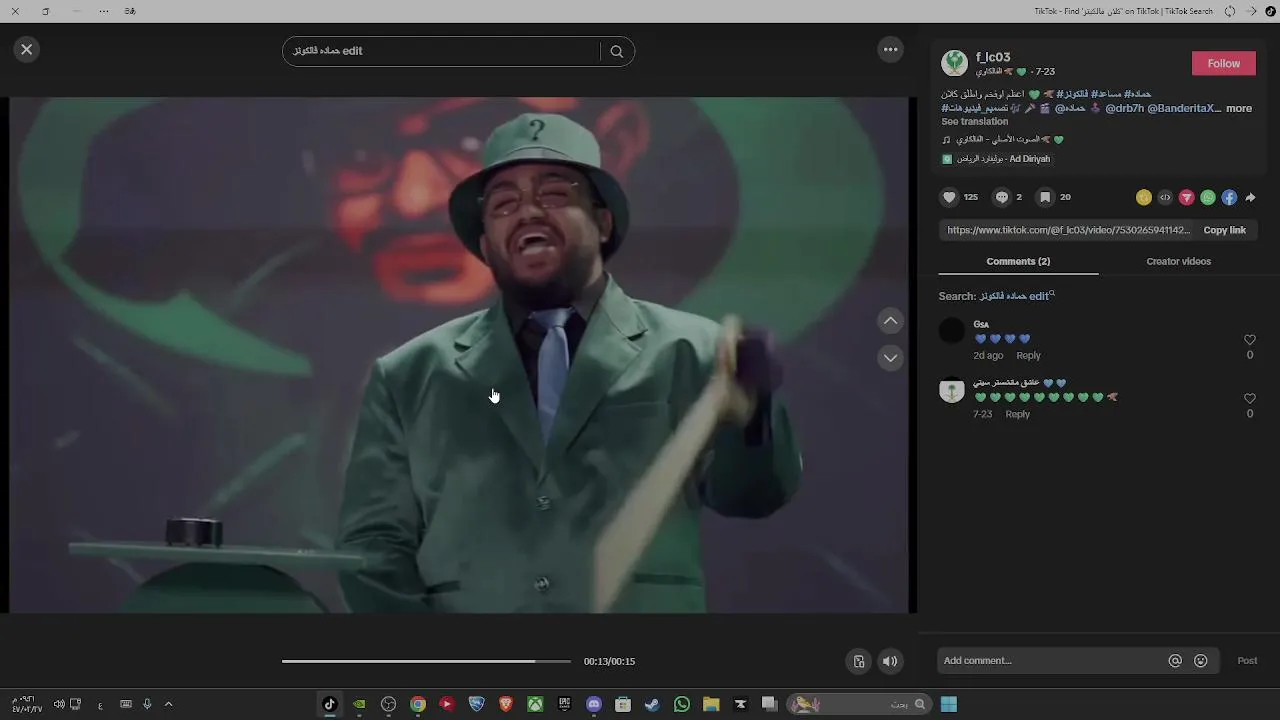The image size is (1280, 720).
Task: Open the original sound music link
Action: 1003,139
